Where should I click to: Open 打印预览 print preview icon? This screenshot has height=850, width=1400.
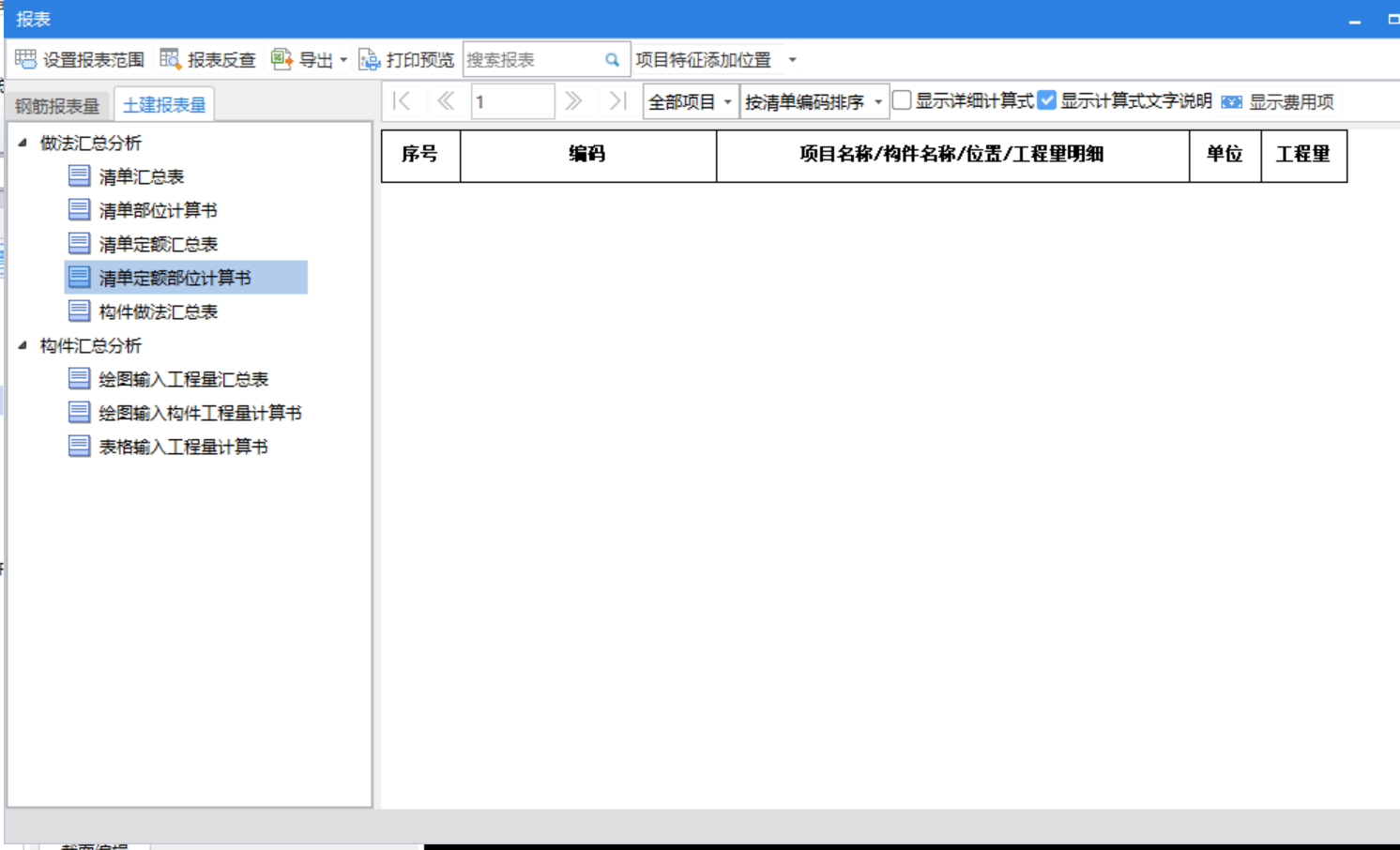(x=370, y=59)
